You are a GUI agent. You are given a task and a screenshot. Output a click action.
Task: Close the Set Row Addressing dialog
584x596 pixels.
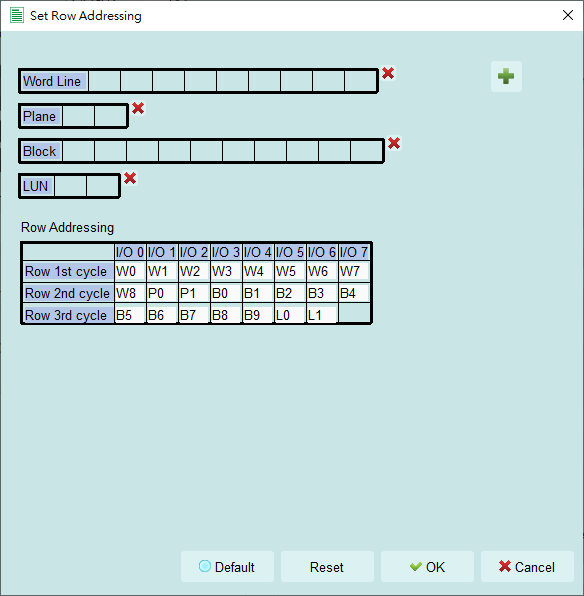pos(568,15)
